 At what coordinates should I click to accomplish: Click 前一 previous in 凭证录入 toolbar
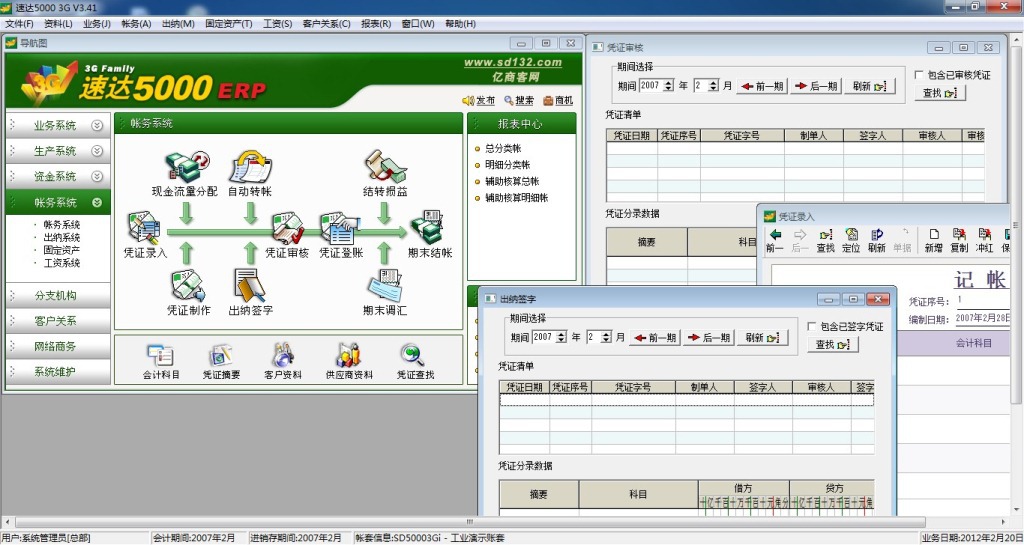pos(775,240)
